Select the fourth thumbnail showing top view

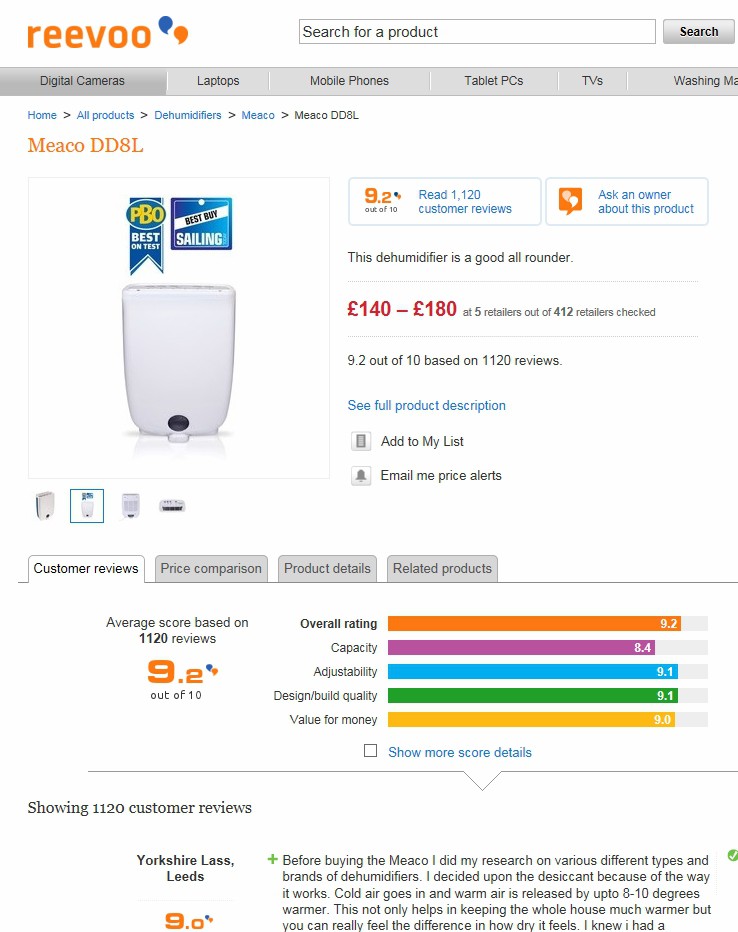coord(172,506)
